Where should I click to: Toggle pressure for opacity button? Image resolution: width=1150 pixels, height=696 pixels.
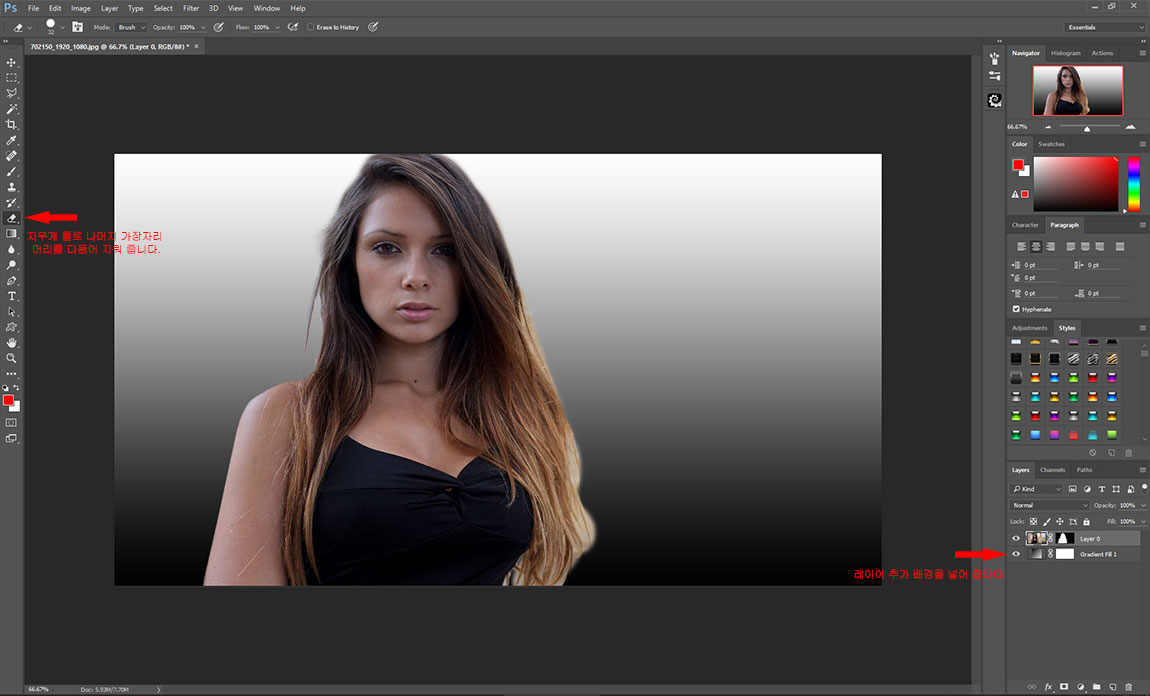point(219,27)
